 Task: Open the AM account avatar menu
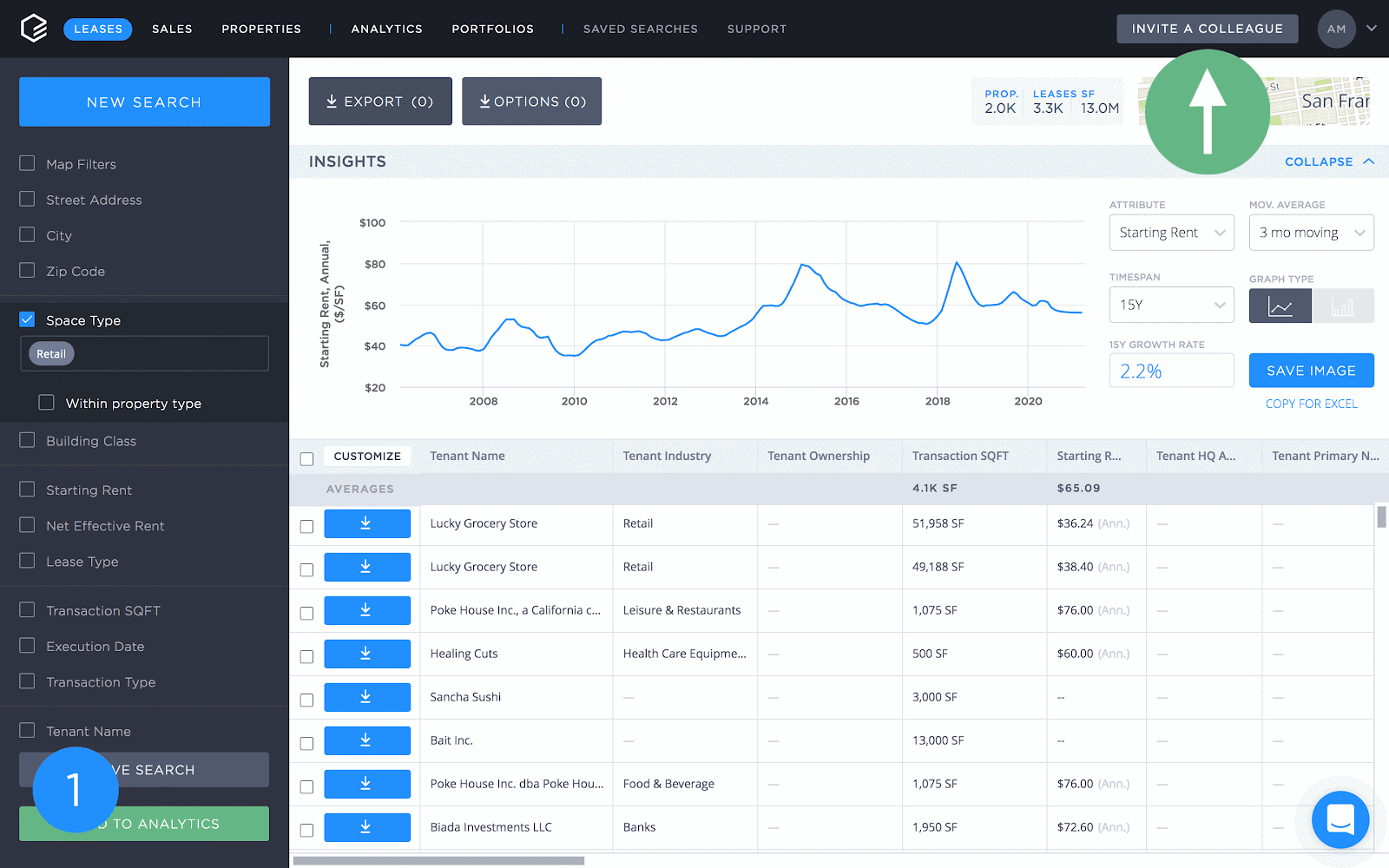[1336, 29]
